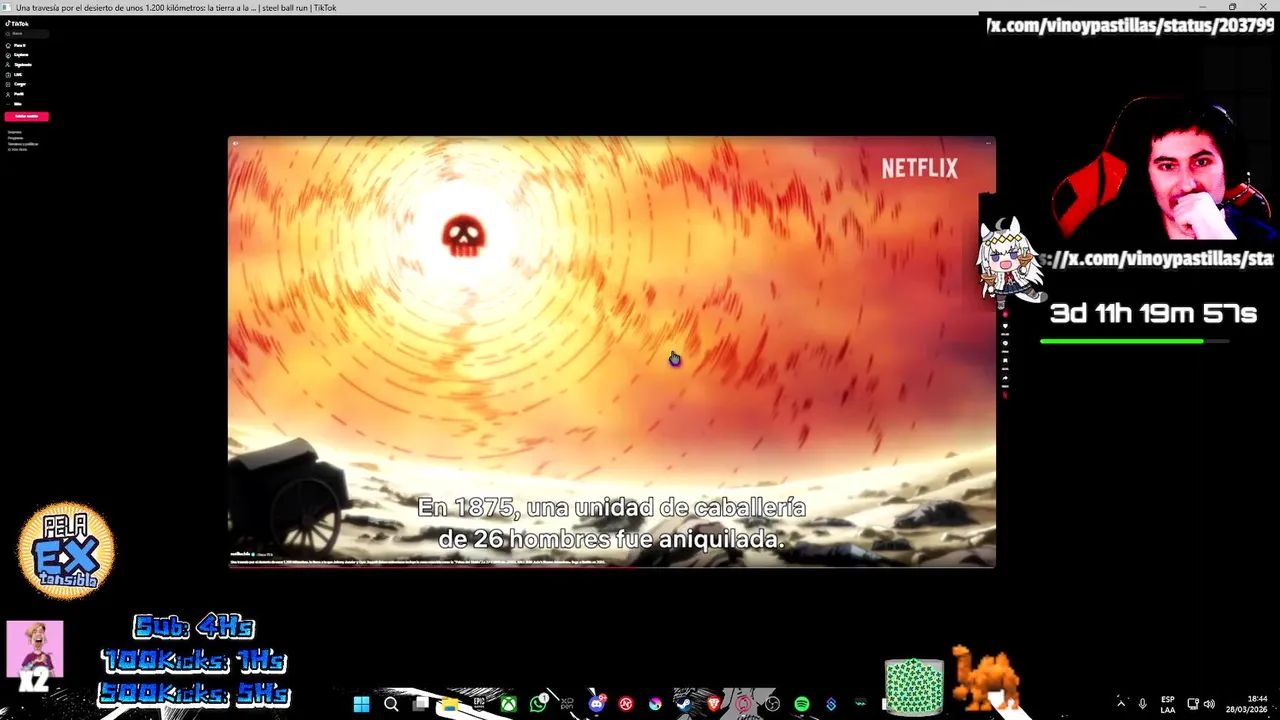1280x720 pixels.
Task: Open the Explorar section
Action: (17, 55)
